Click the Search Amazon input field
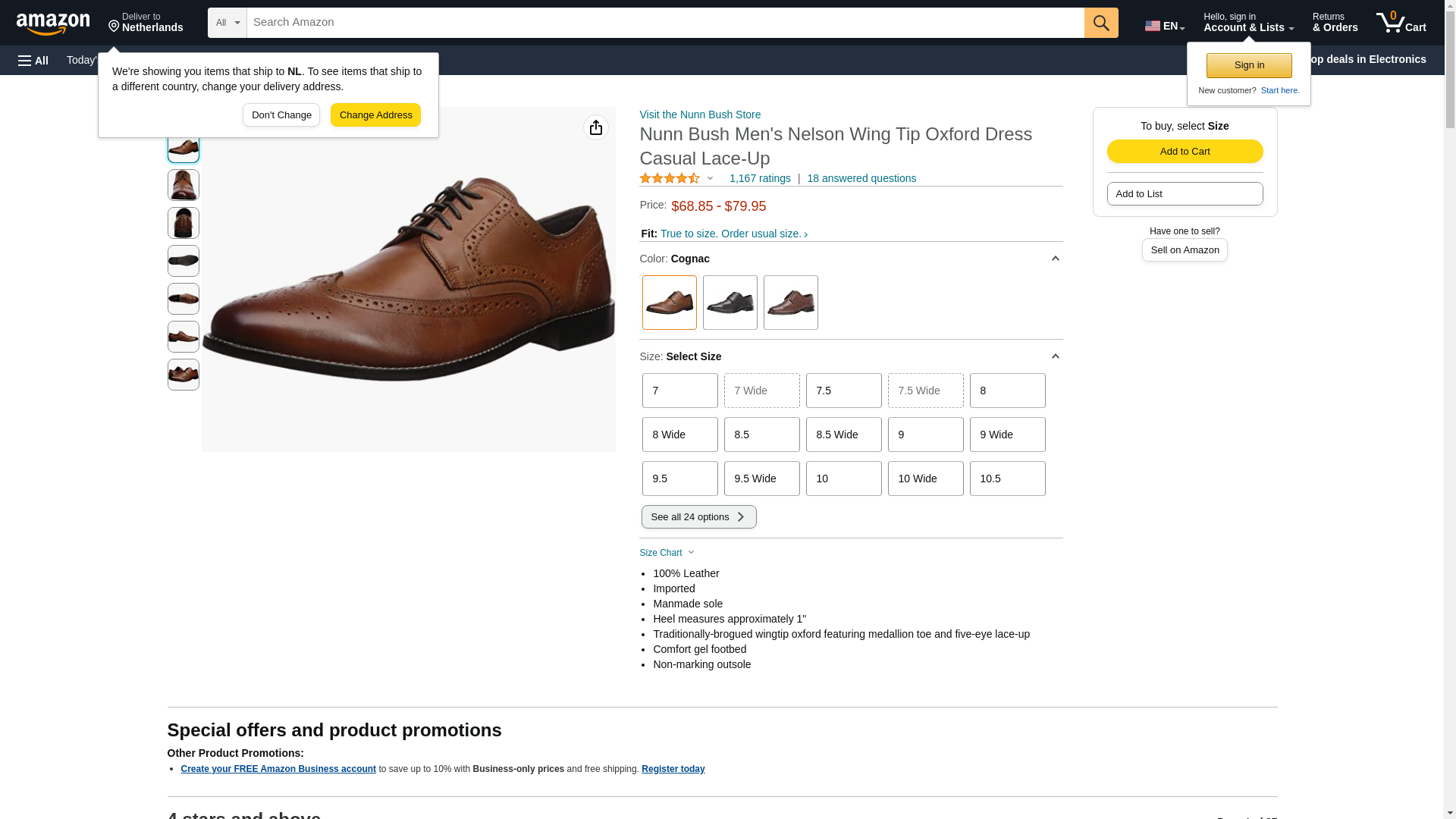 click(665, 23)
